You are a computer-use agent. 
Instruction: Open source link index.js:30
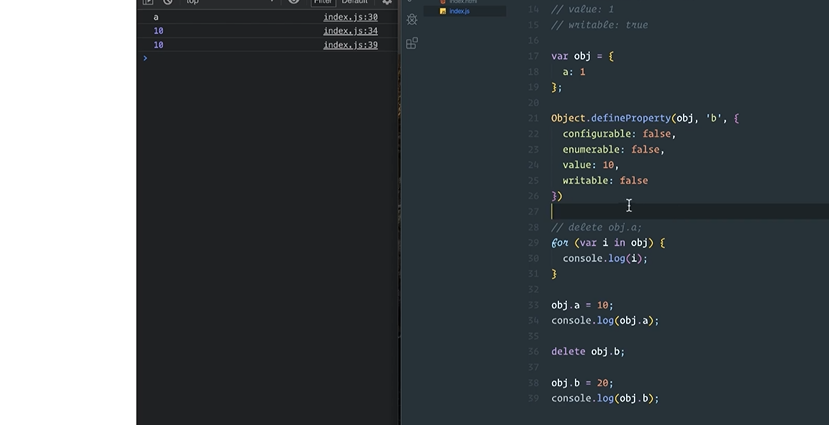click(x=351, y=17)
